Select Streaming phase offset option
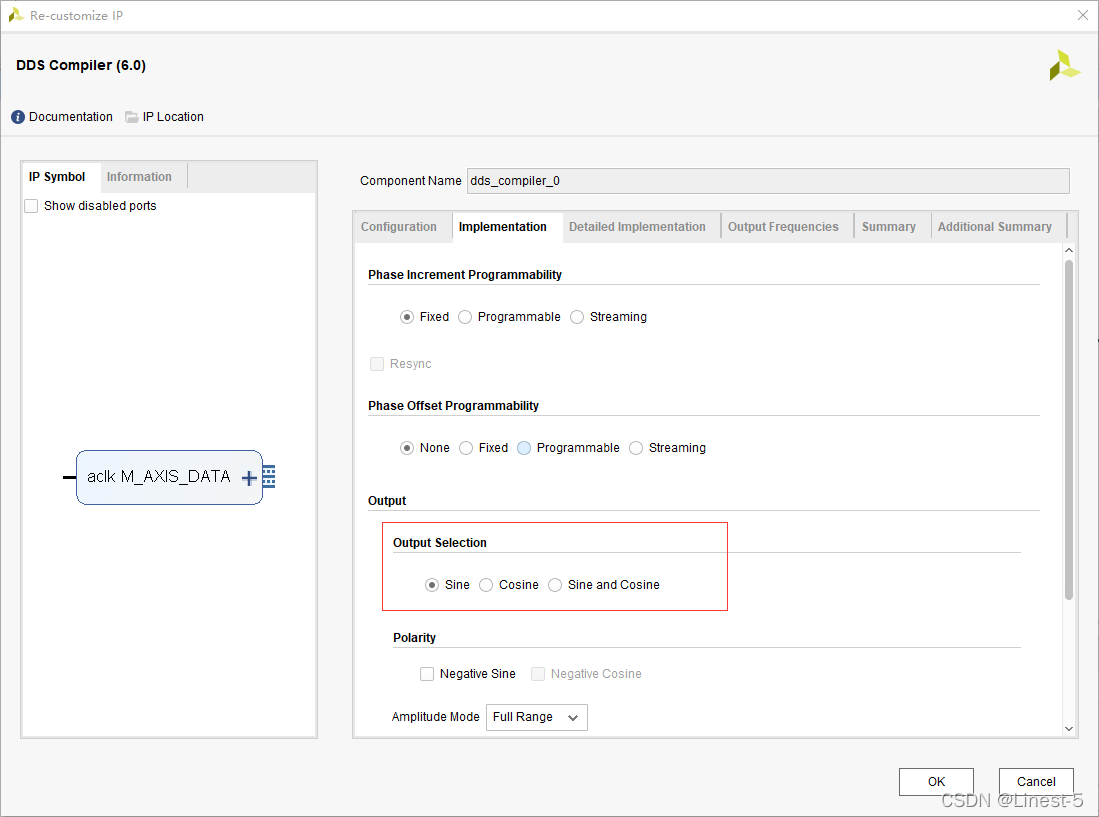The height and width of the screenshot is (817, 1099). (636, 448)
